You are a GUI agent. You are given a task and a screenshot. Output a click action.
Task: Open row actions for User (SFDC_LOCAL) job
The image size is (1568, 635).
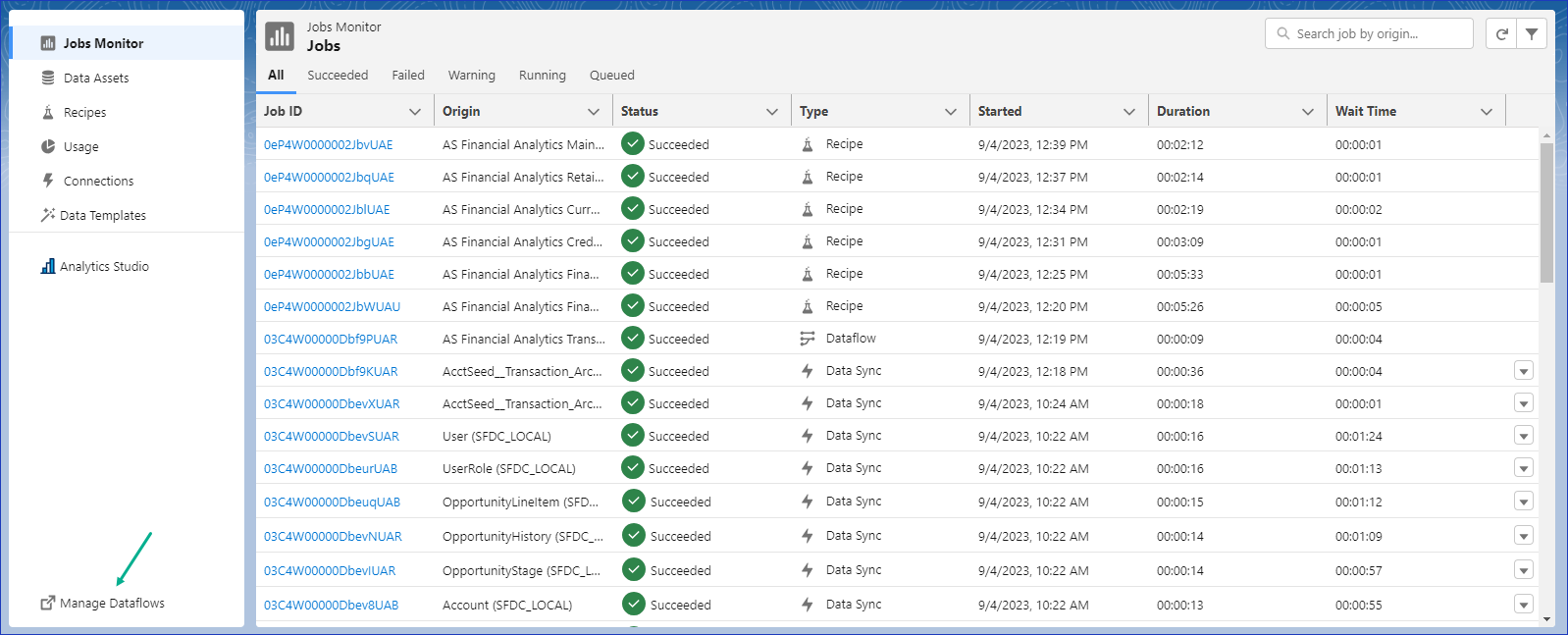point(1523,436)
